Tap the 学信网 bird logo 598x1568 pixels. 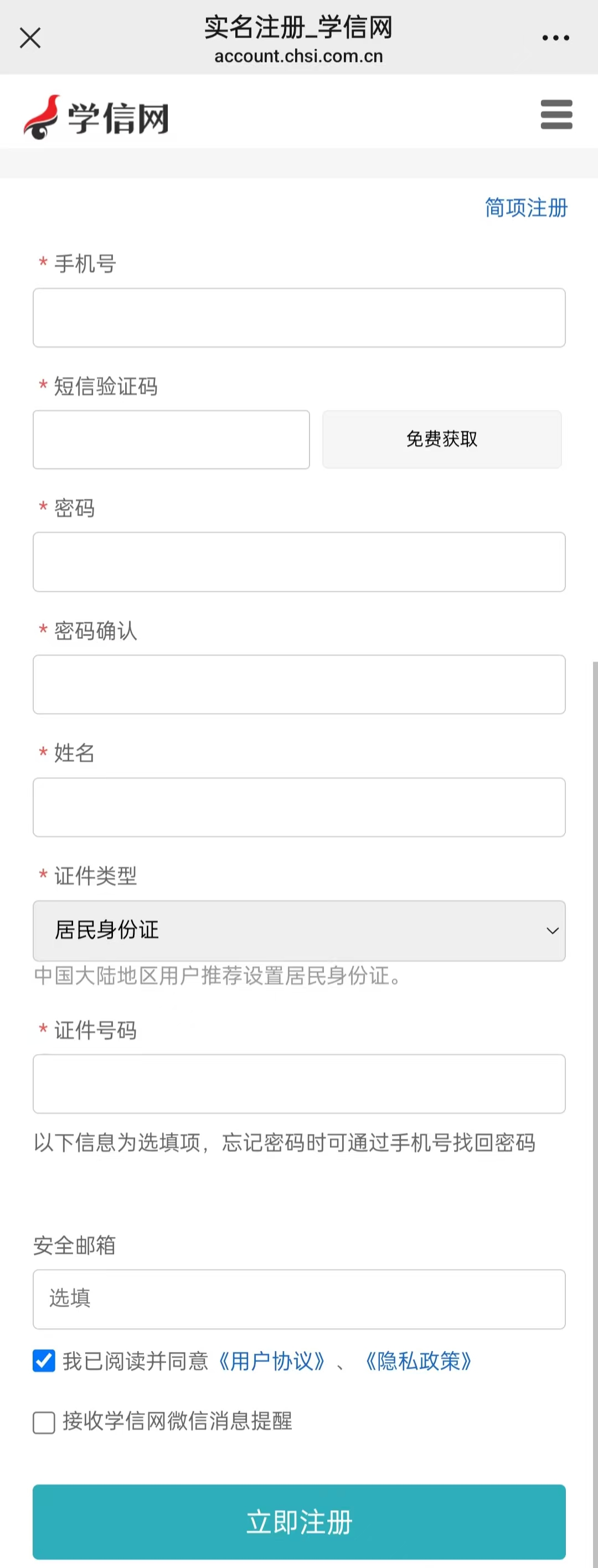42,116
